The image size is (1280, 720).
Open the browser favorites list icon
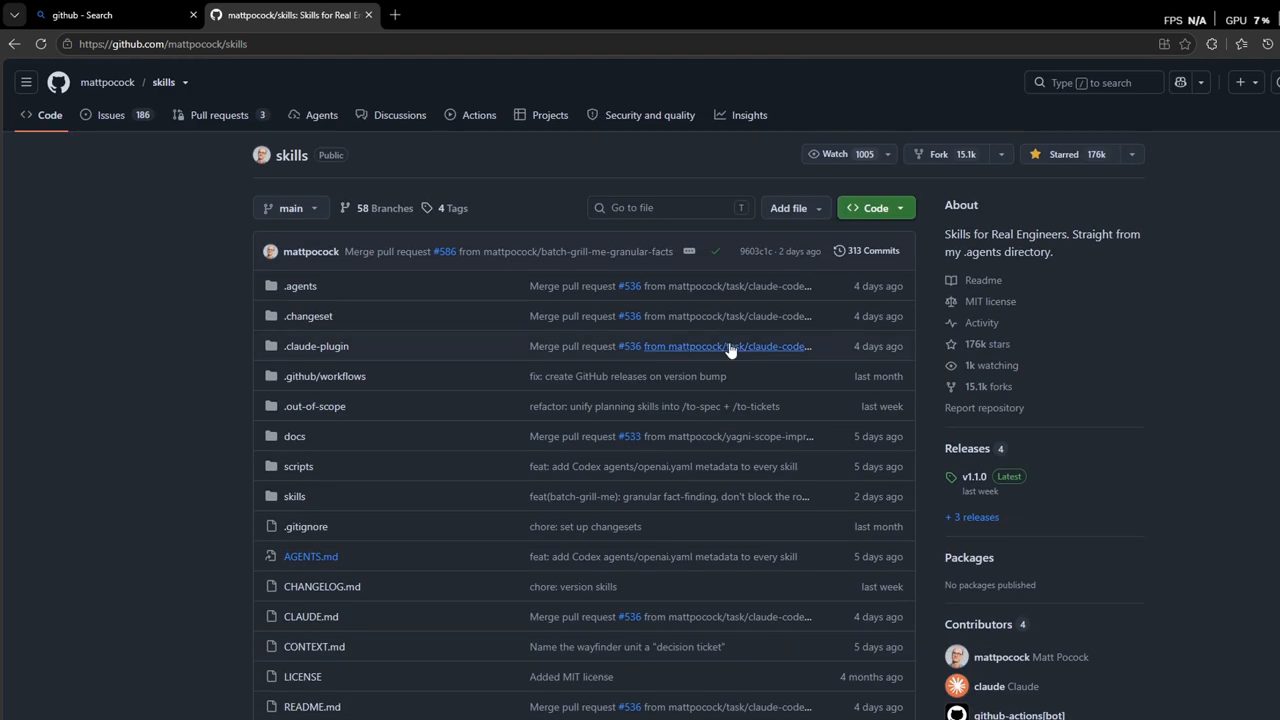pos(1241,44)
